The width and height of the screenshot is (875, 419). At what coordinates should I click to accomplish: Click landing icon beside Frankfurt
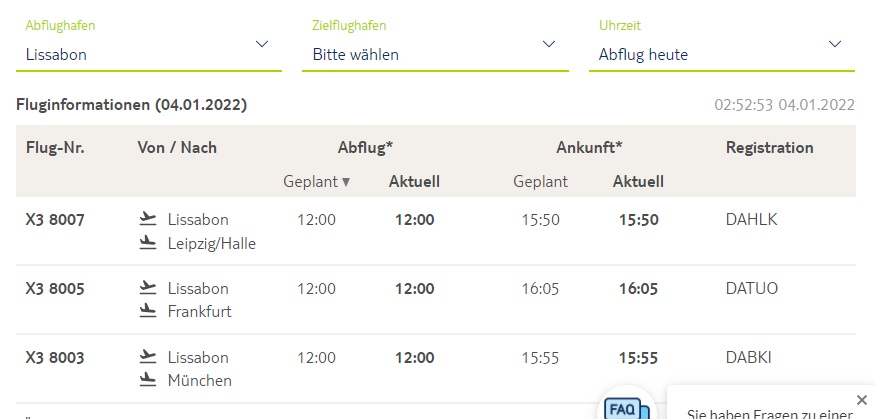pos(149,311)
